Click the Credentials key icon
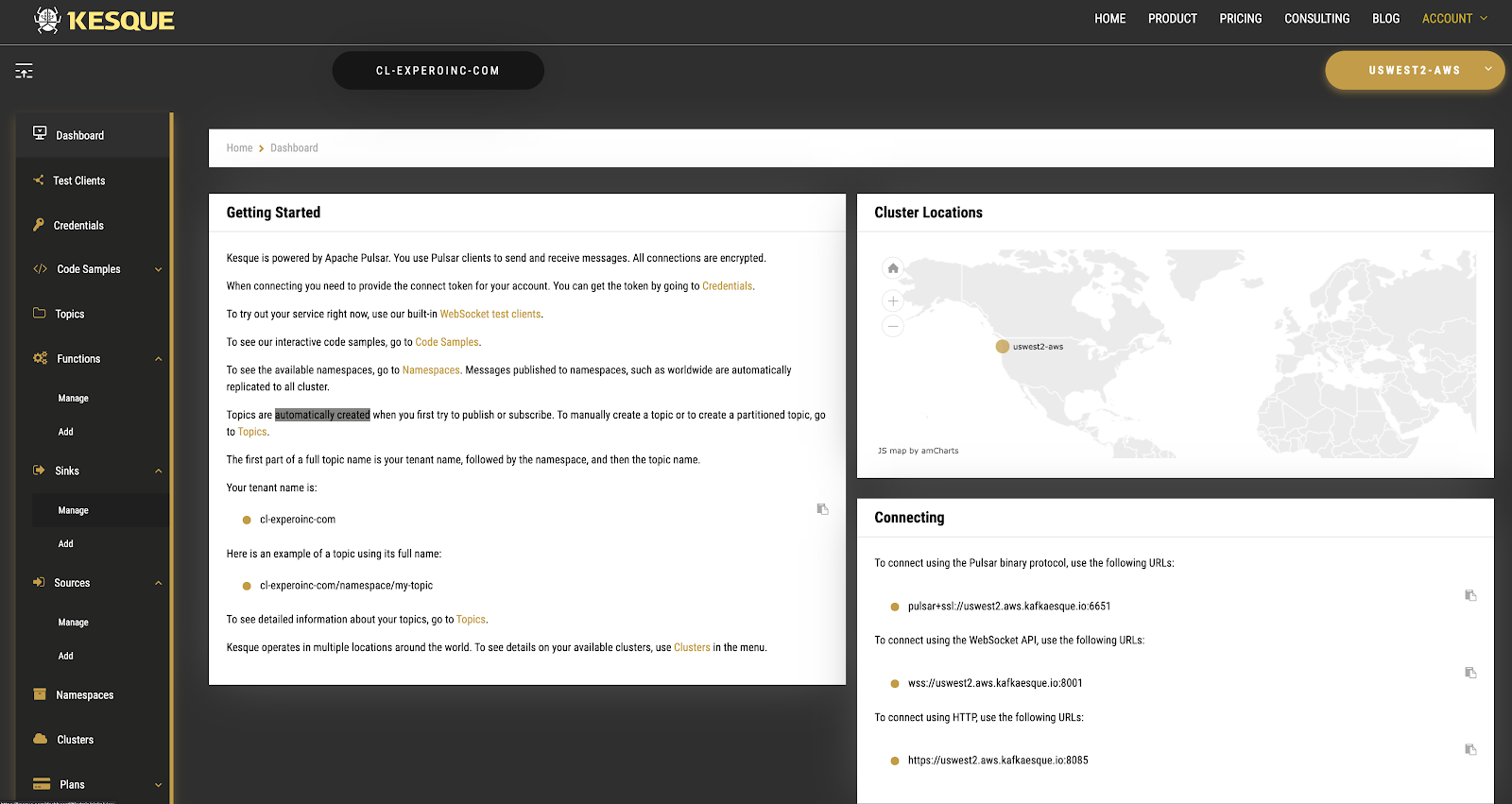 [39, 225]
